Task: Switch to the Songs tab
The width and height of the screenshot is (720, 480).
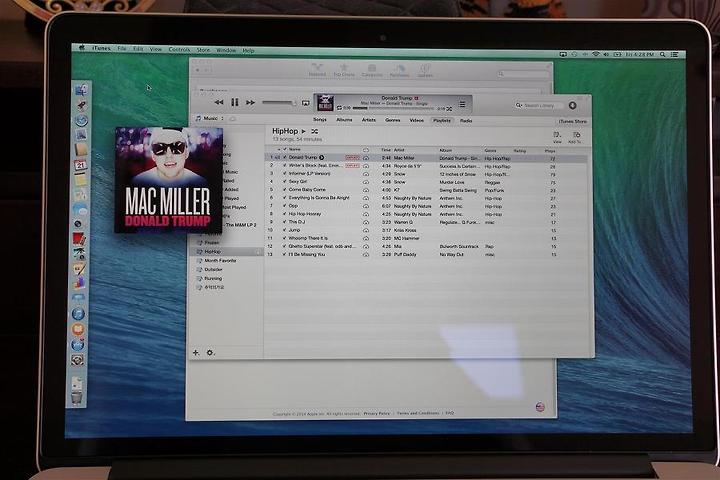Action: pyautogui.click(x=320, y=119)
